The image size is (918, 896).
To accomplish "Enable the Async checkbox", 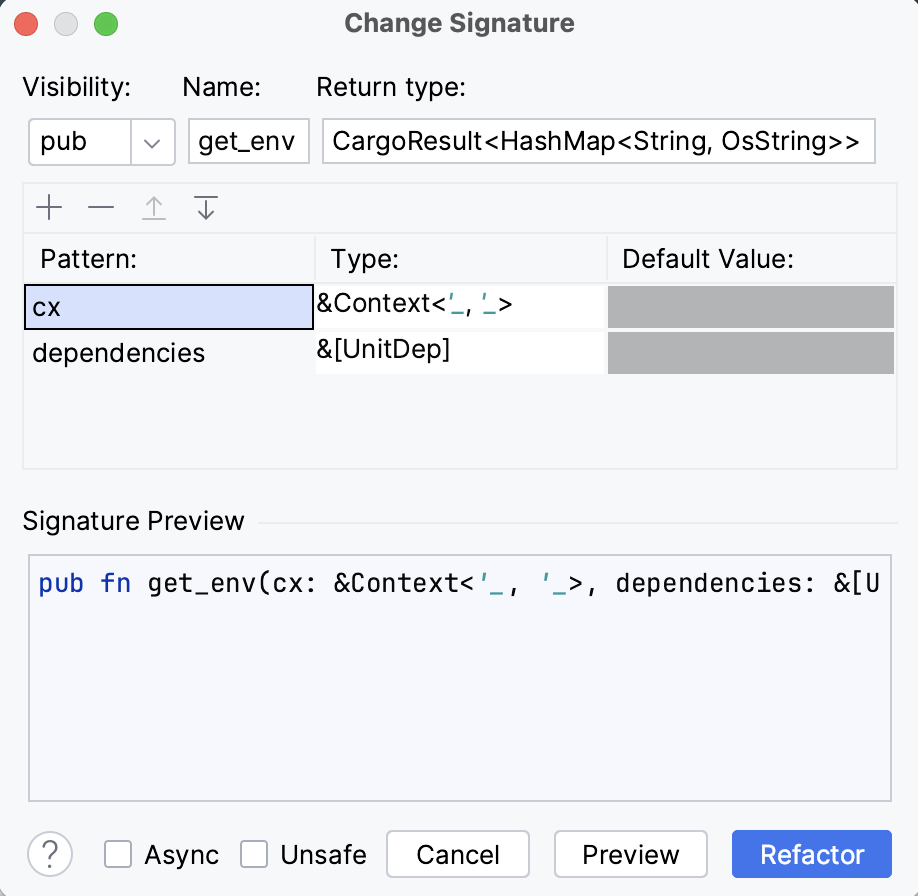I will pos(119,855).
